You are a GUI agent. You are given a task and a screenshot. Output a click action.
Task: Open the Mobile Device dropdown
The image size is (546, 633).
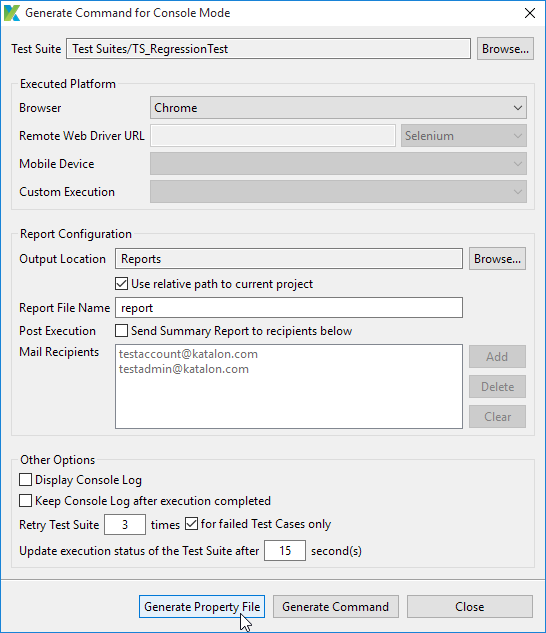pos(338,163)
